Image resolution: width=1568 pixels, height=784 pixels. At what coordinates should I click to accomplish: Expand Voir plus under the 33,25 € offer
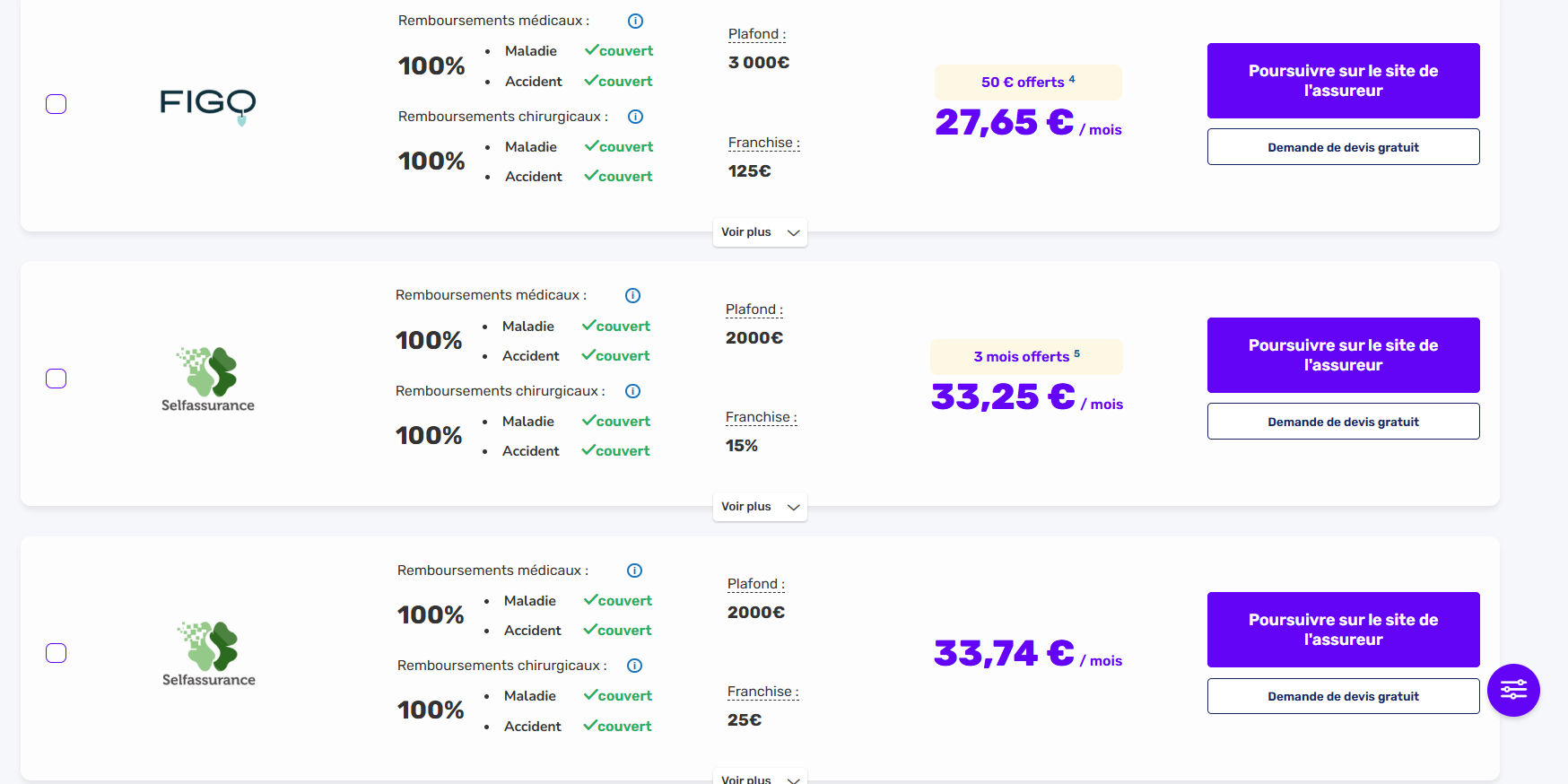759,507
